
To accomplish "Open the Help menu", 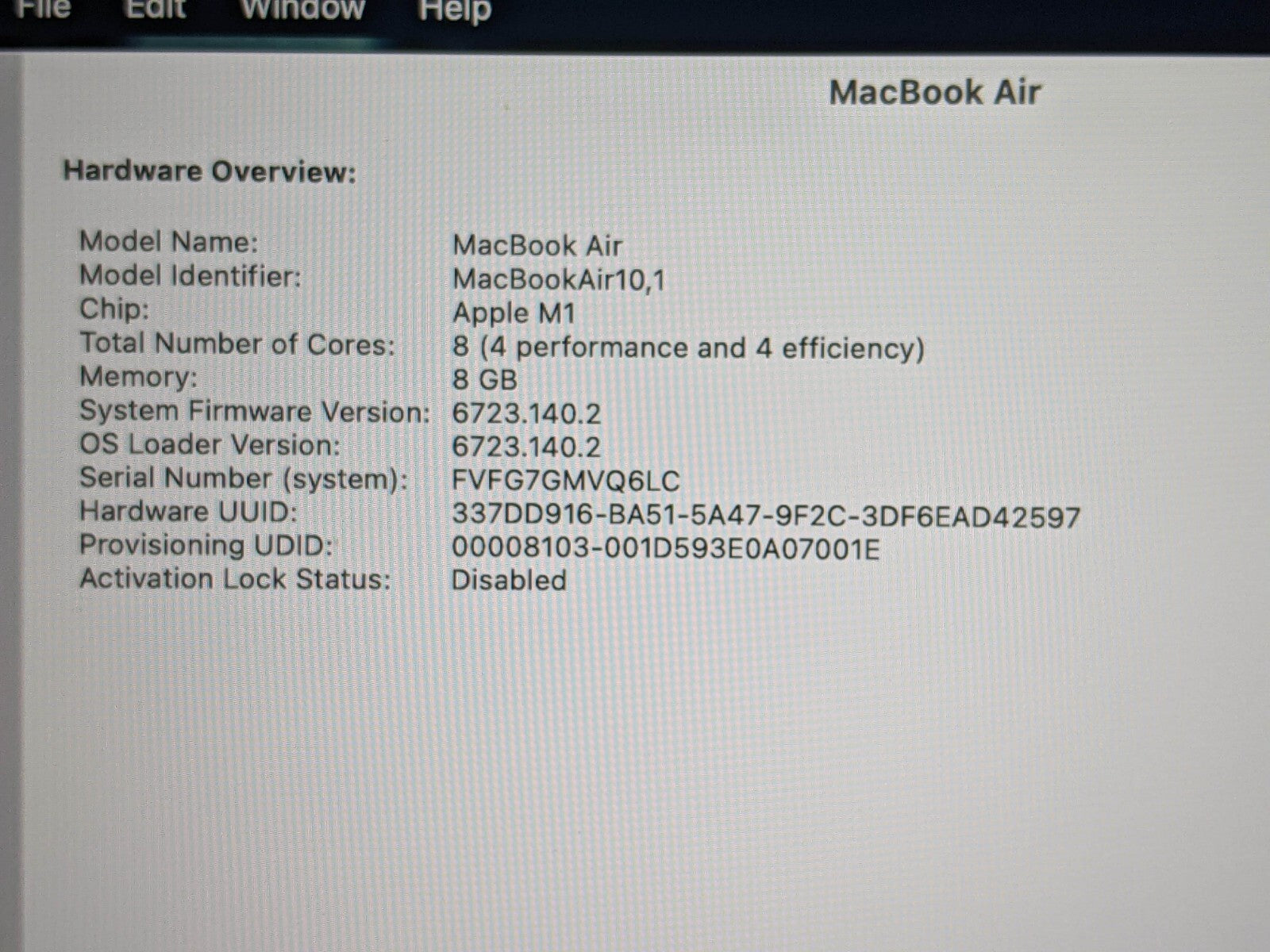I will tap(454, 11).
